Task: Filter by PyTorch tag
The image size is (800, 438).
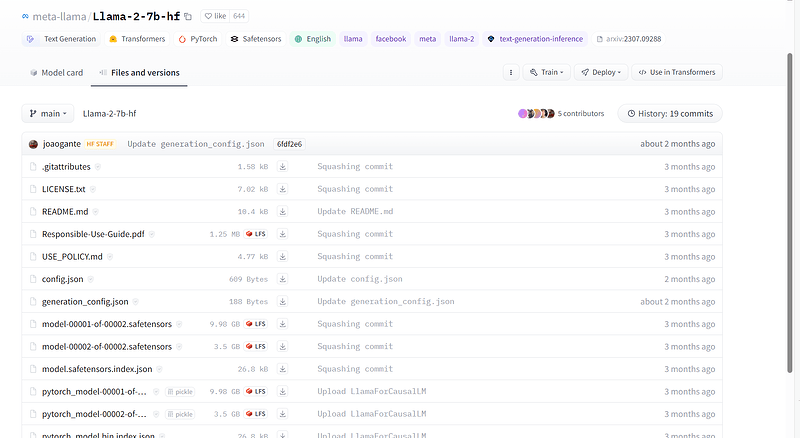Action: pos(197,39)
